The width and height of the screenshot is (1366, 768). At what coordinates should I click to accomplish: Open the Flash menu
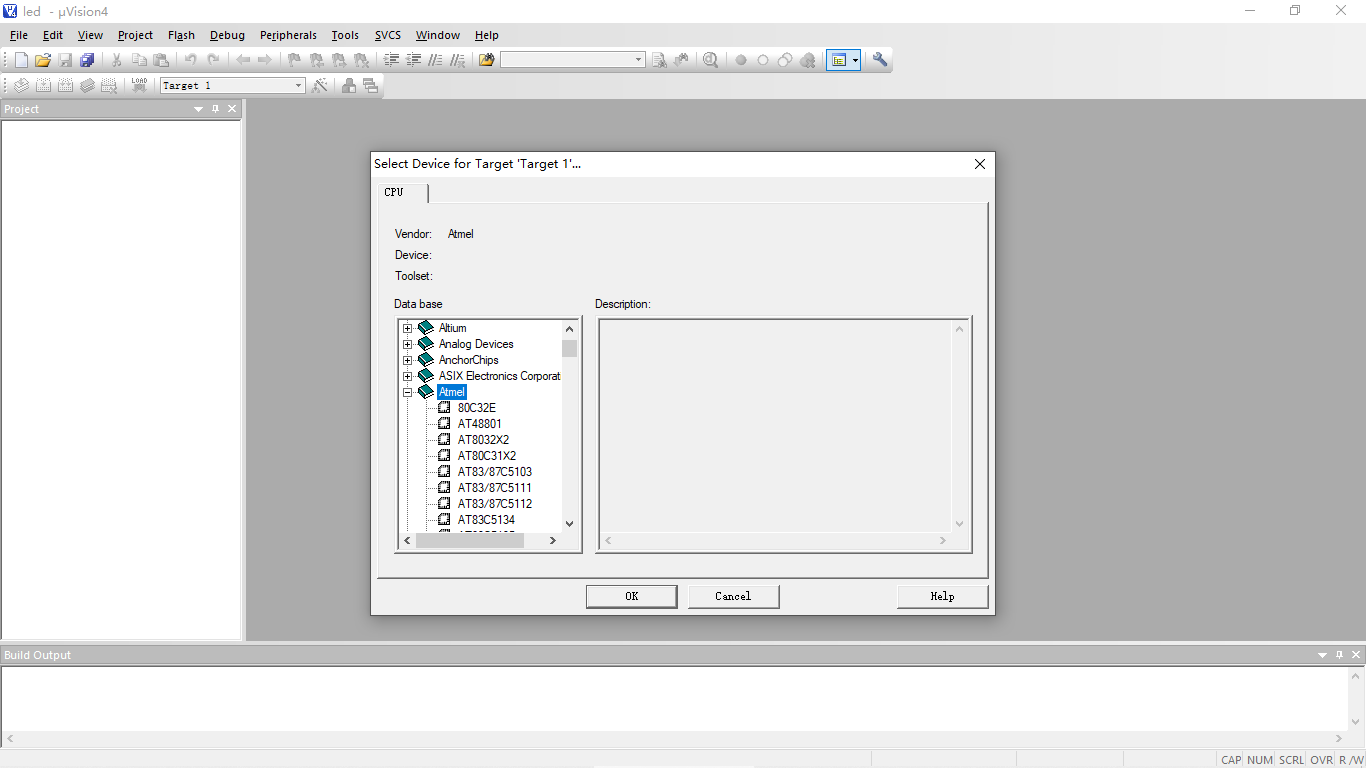point(181,35)
